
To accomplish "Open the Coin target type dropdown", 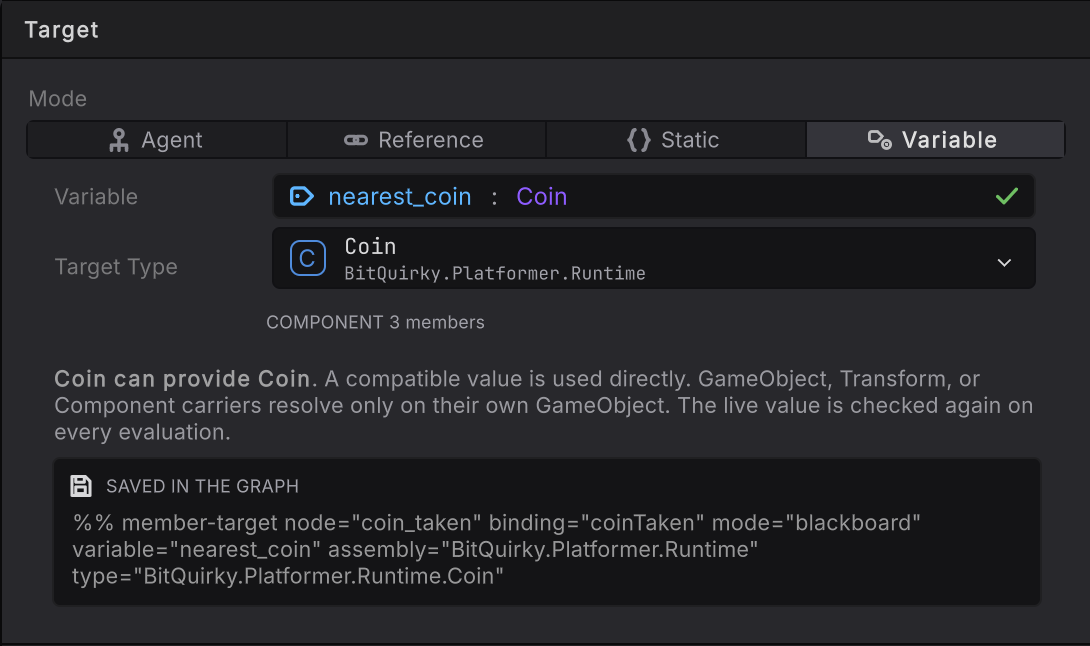I will click(x=653, y=258).
